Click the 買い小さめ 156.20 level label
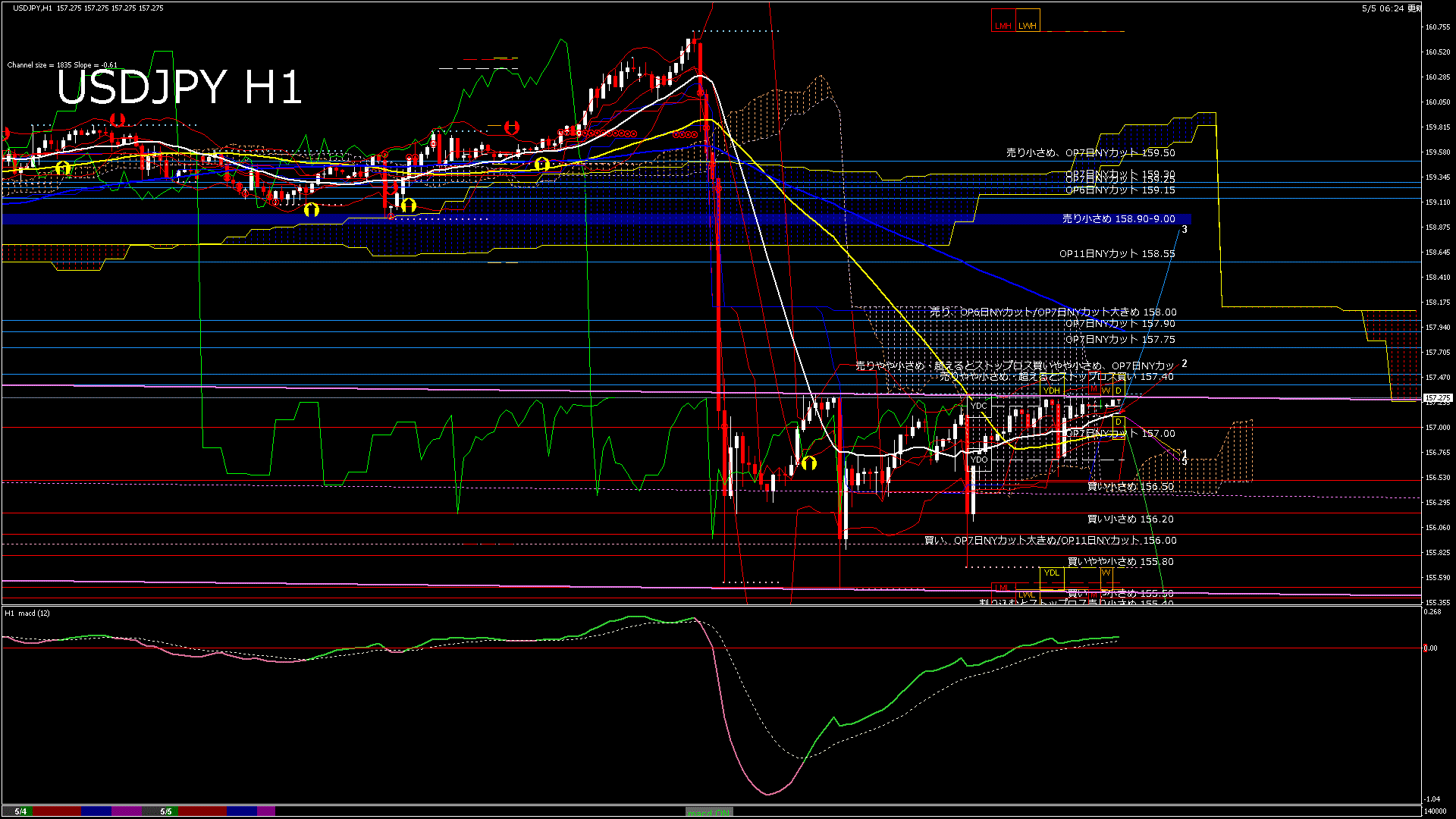 [x=1131, y=519]
